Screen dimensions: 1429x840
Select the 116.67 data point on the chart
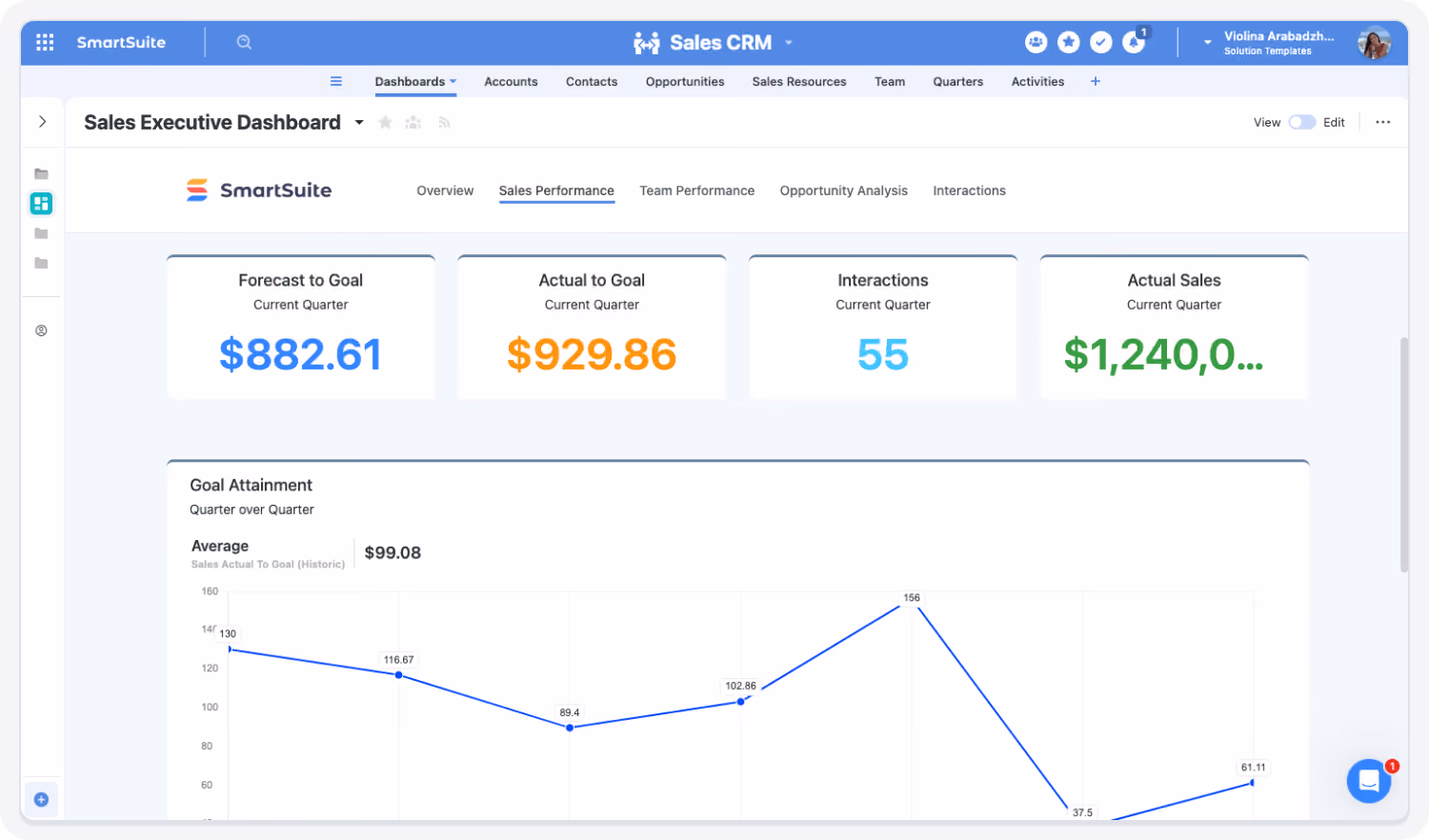coord(398,675)
